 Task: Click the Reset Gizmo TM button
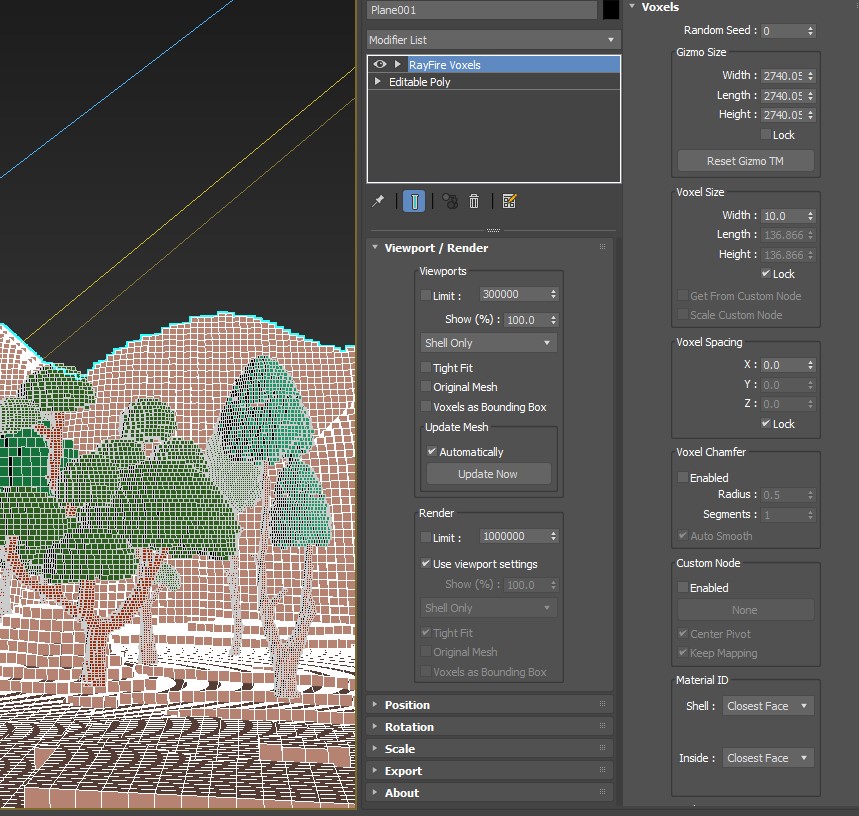pos(745,161)
